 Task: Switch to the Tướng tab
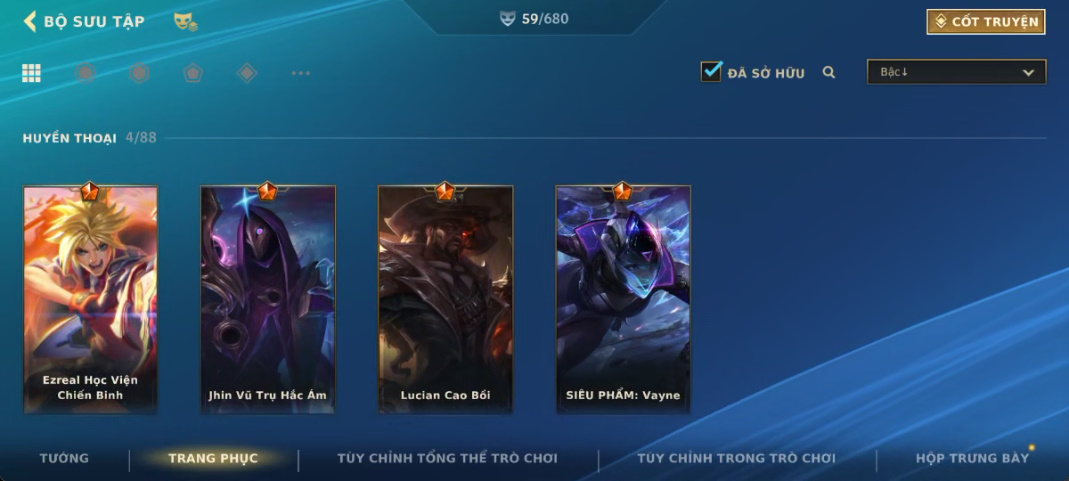[x=64, y=459]
